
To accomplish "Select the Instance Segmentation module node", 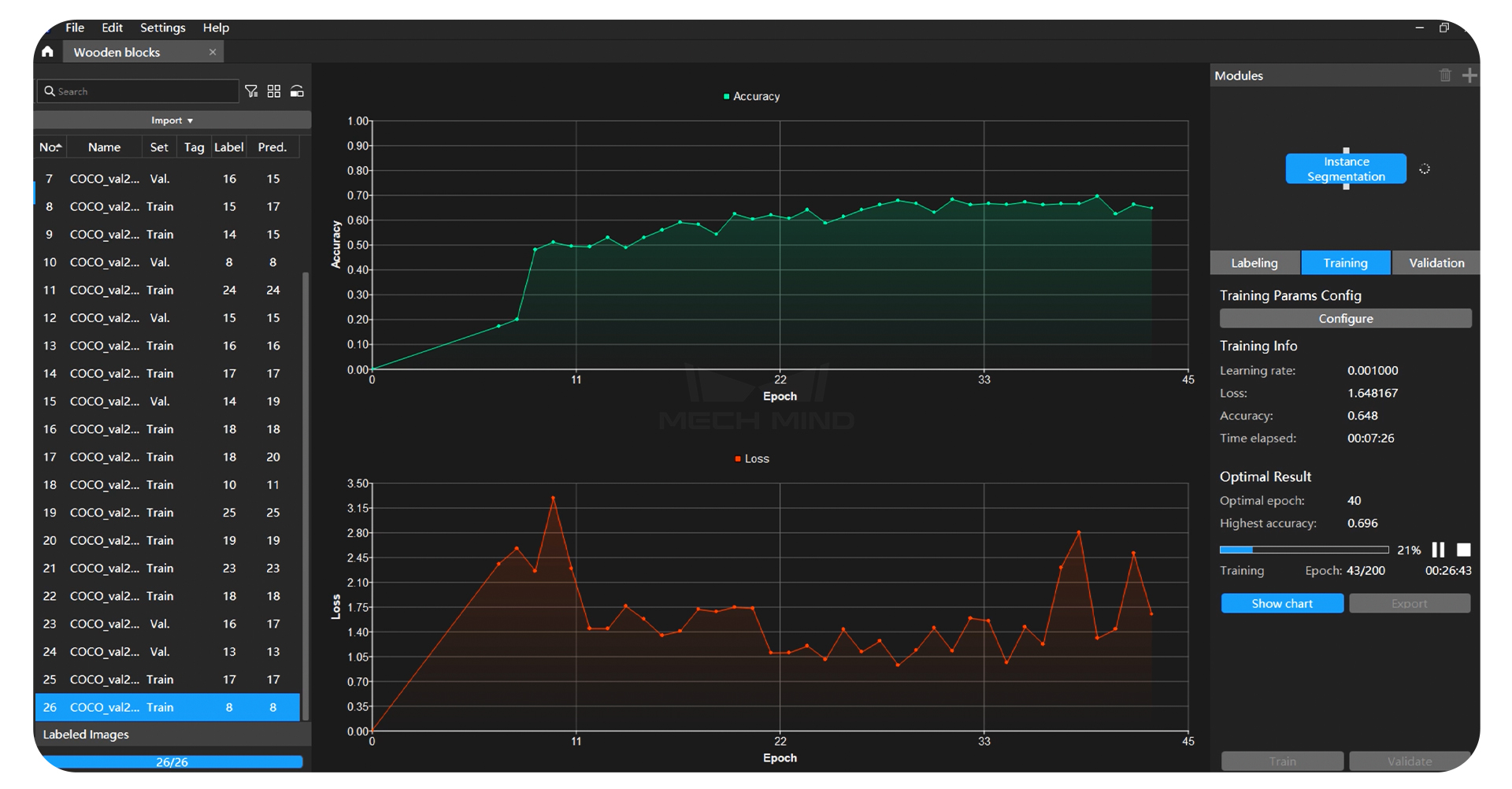I will 1345,169.
